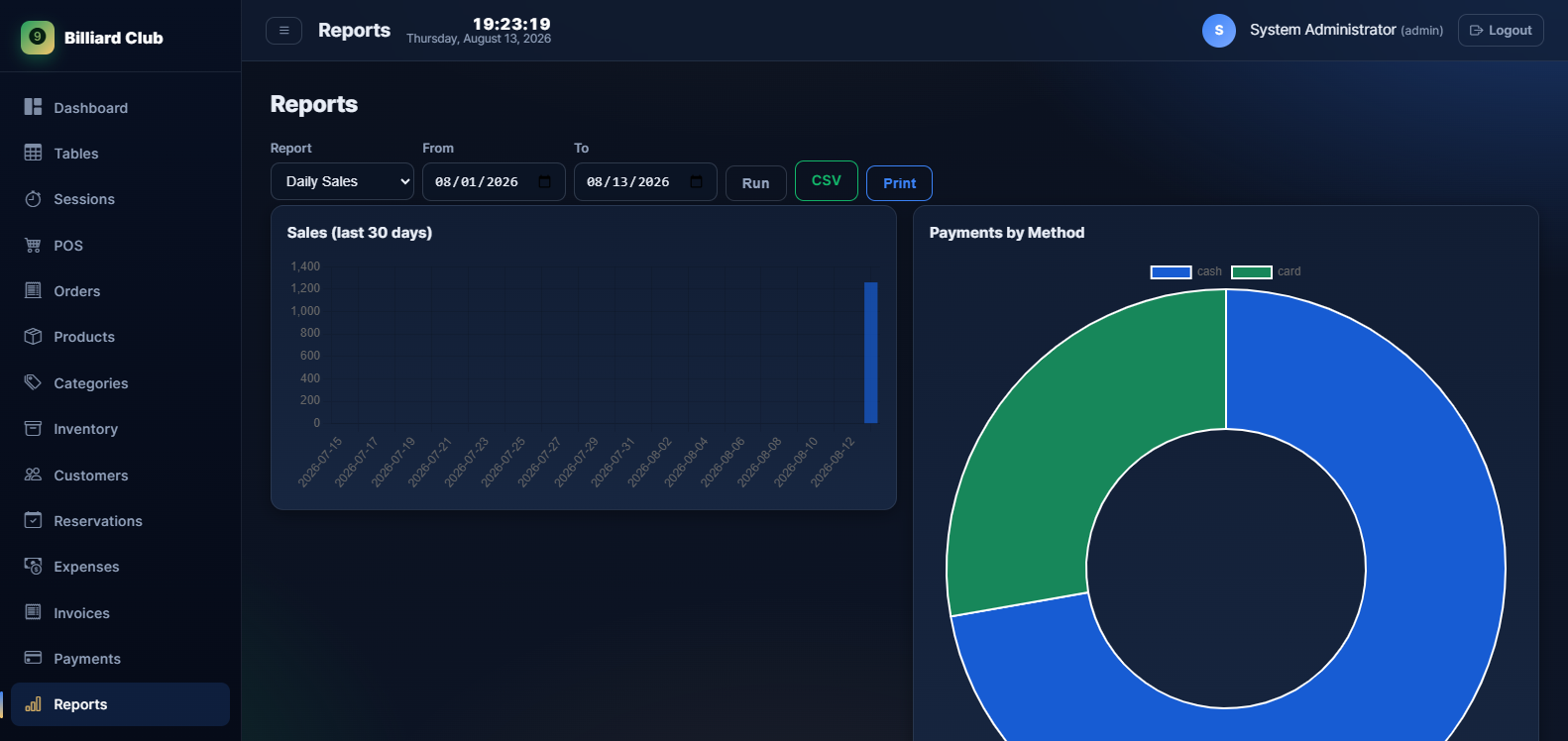
Task: Click the Reservations calendar icon
Action: [x=33, y=520]
